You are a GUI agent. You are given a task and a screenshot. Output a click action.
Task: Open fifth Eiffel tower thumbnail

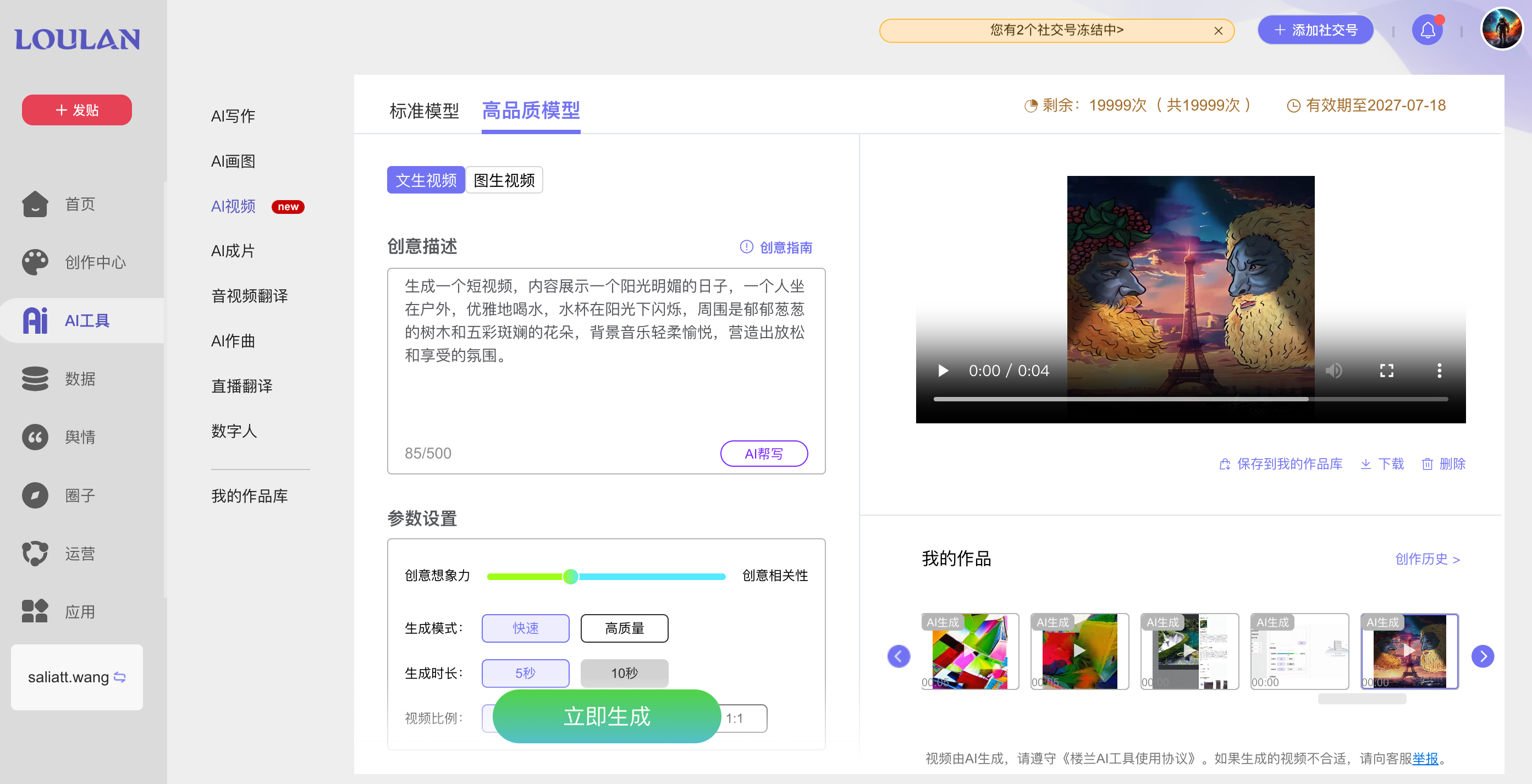pyautogui.click(x=1410, y=652)
